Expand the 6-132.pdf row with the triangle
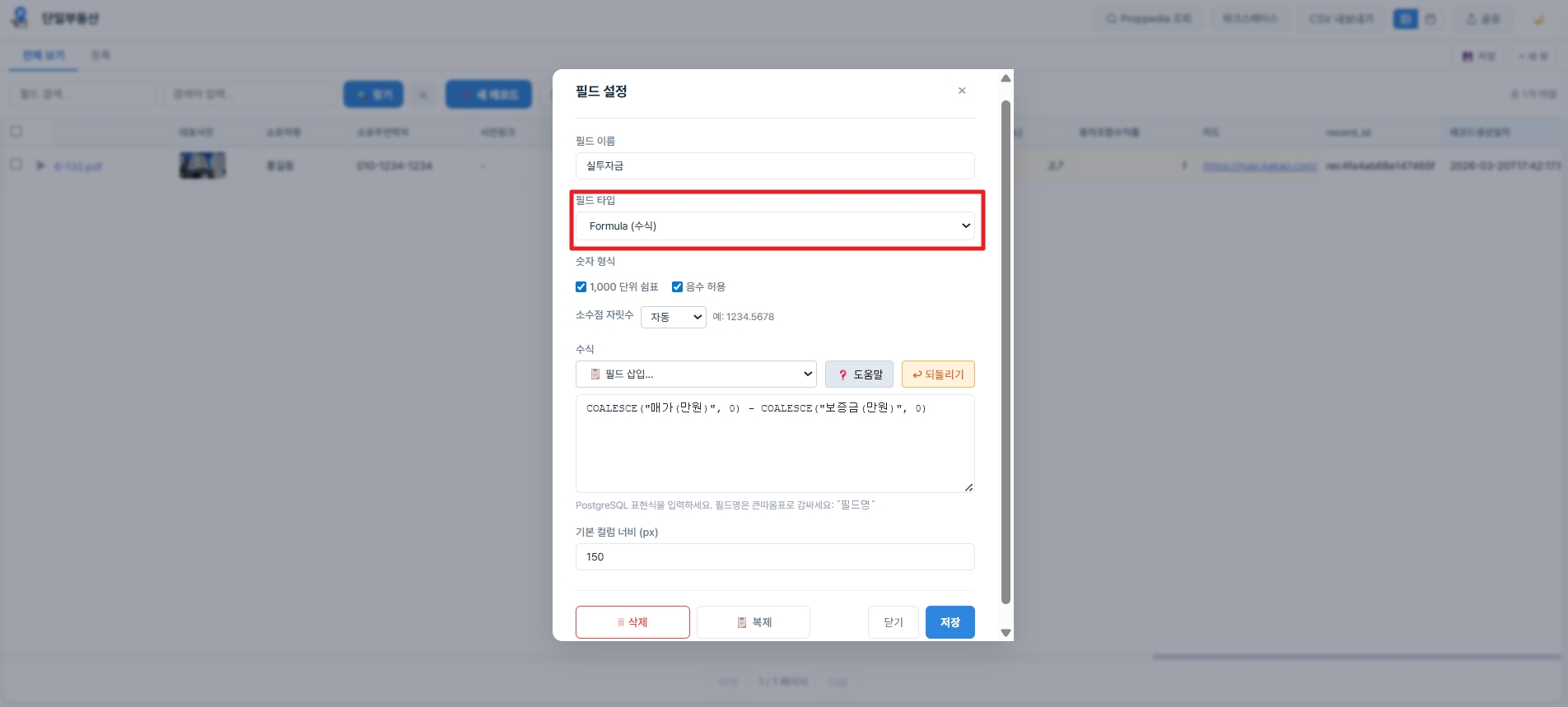 pos(40,165)
